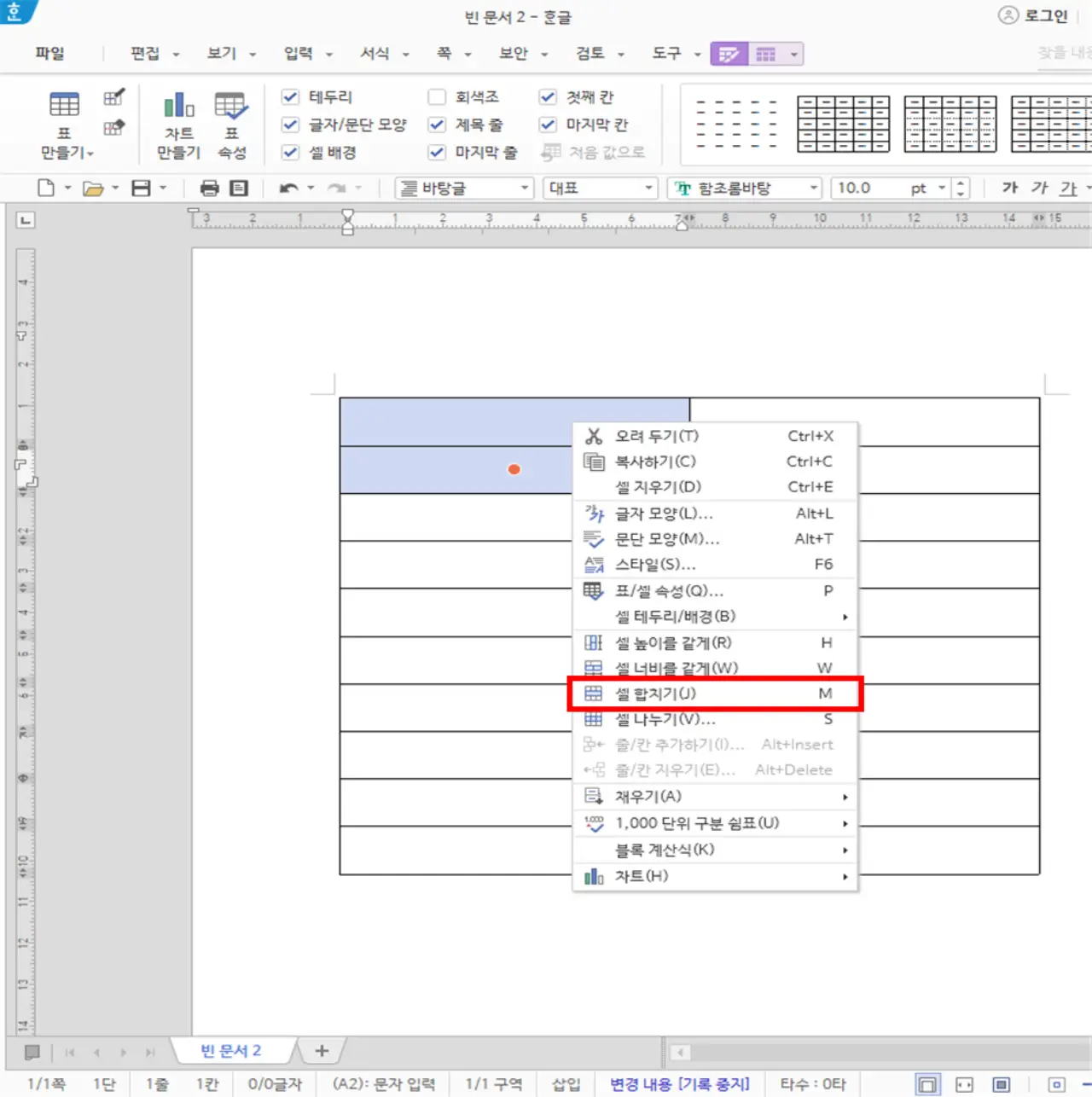Open 글자 모양(L) dialog entry

coord(715,514)
